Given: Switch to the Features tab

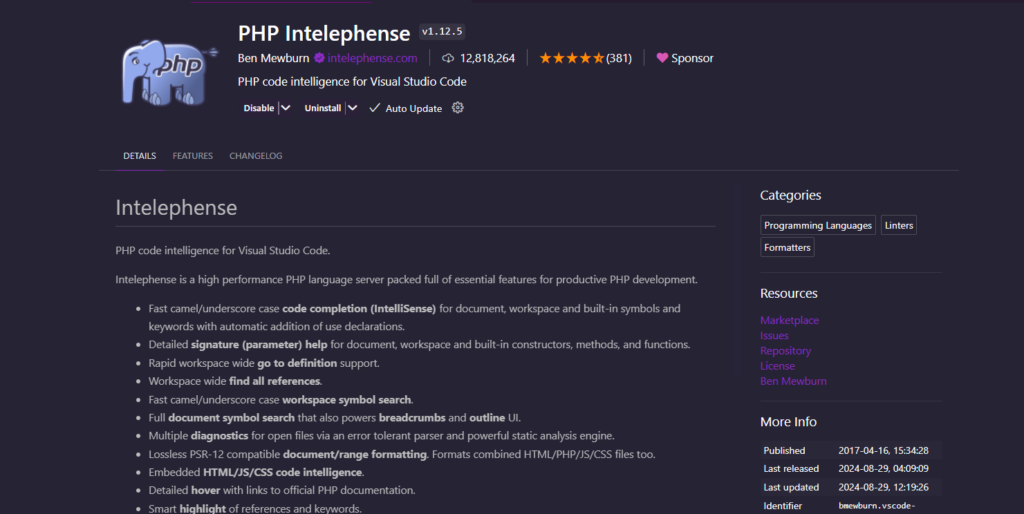Looking at the screenshot, I should tap(192, 156).
